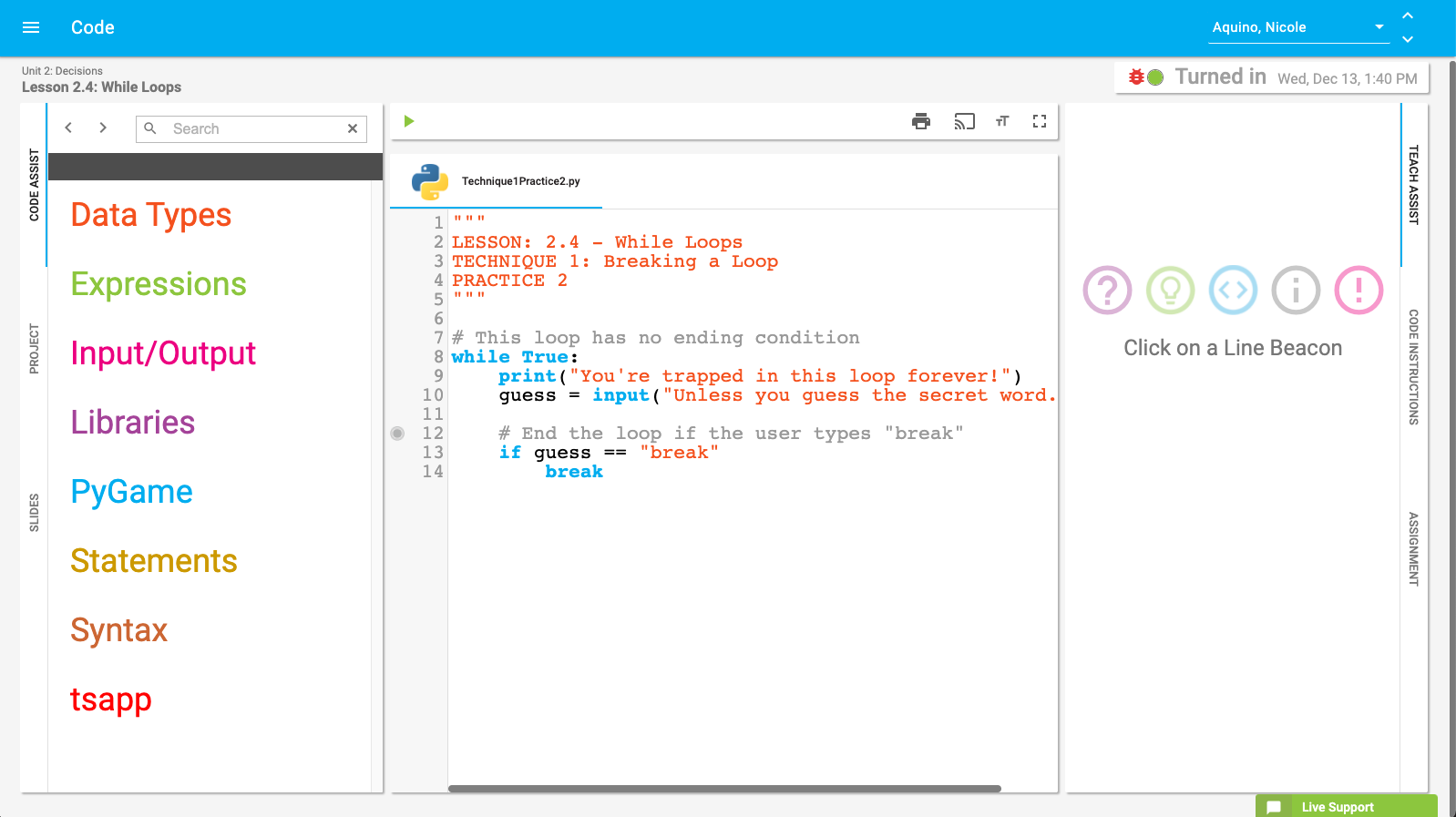
Task: Click the Lesson 2.4: While Loops heading
Action: (101, 87)
